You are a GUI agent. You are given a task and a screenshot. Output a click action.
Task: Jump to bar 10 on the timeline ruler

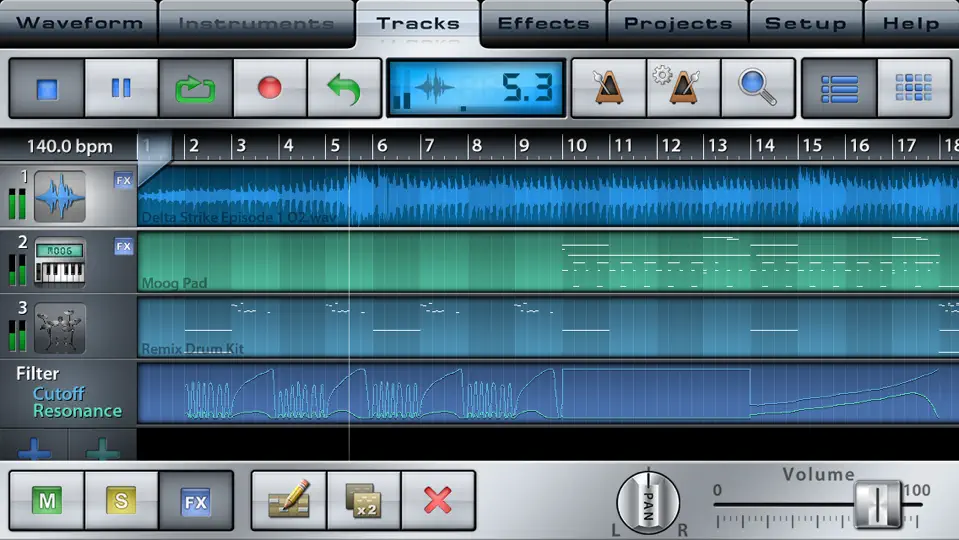(577, 146)
